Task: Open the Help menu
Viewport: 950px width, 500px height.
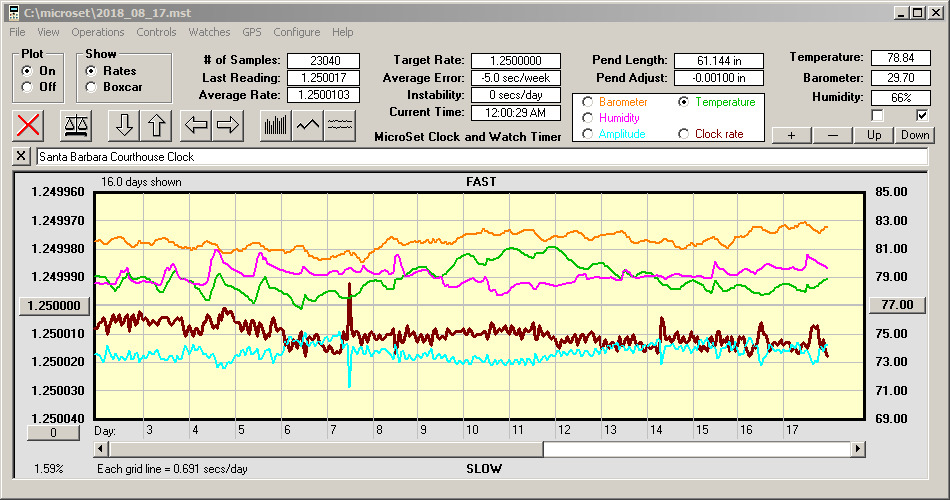Action: (x=342, y=32)
